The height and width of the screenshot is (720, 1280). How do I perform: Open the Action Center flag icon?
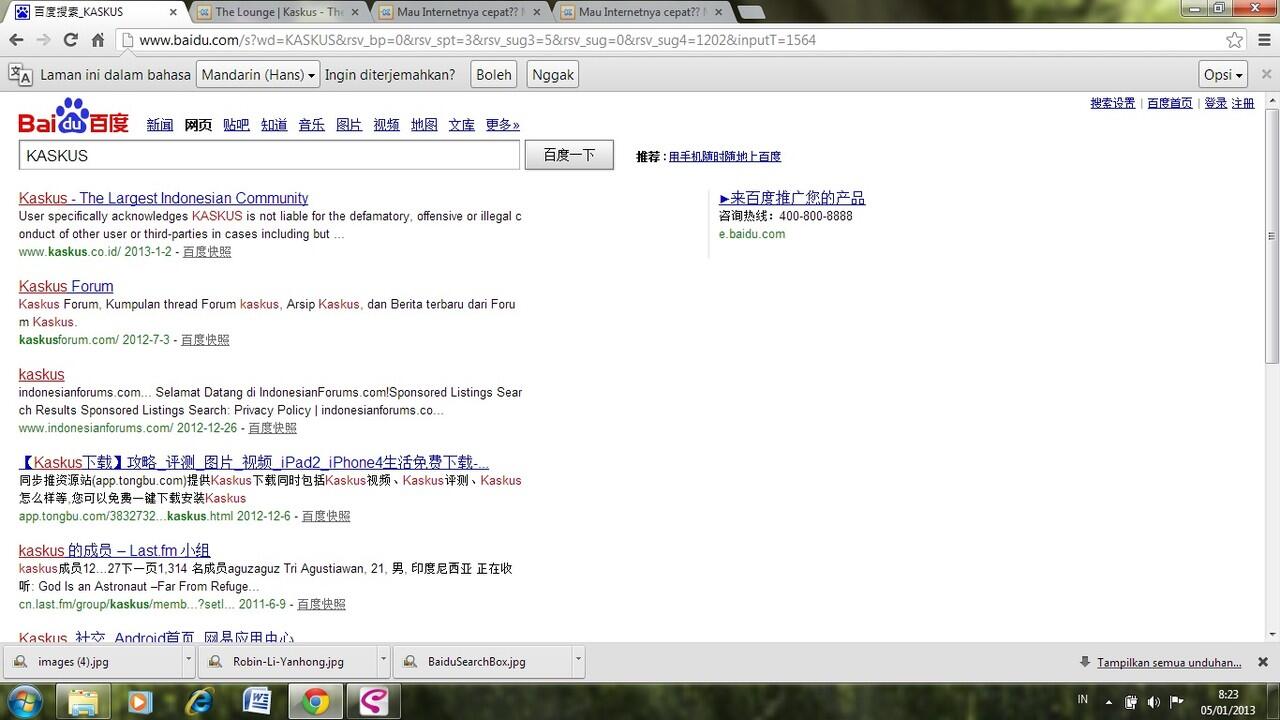[1177, 702]
